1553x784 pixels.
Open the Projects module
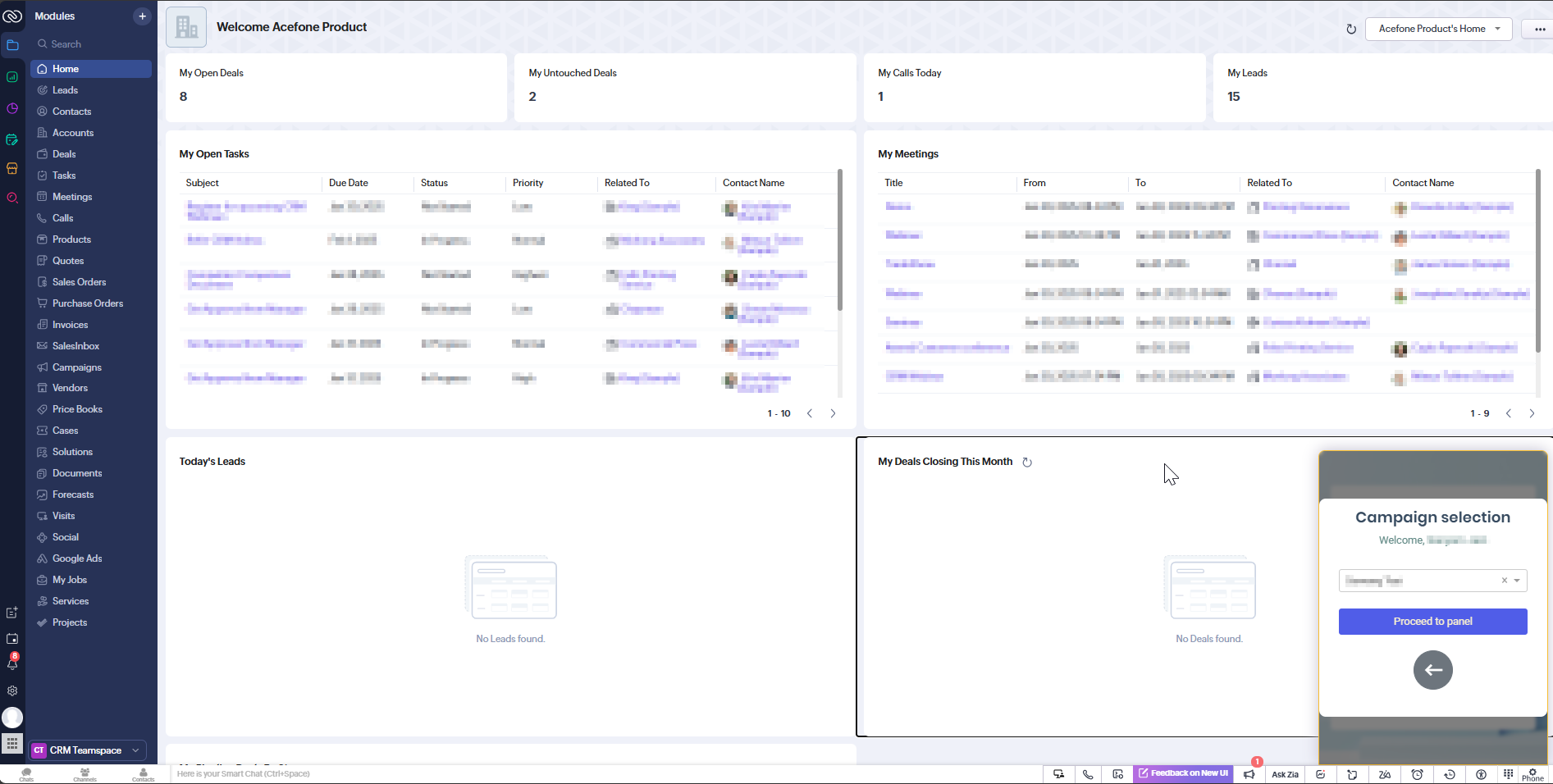coord(90,622)
